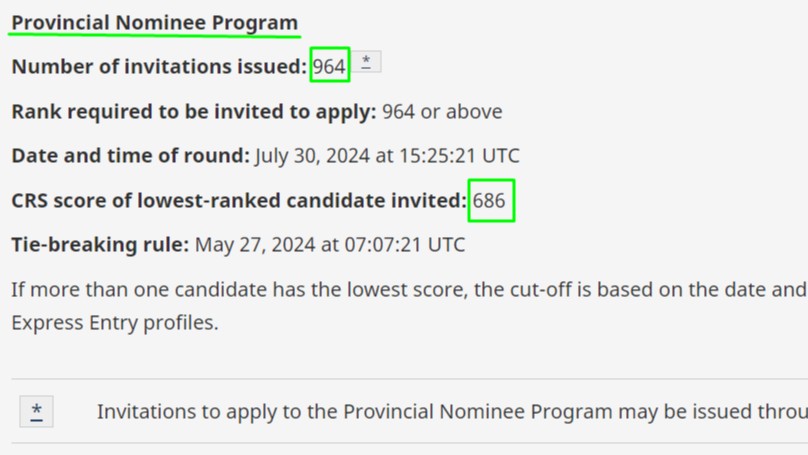
Task: Click the July 30, 2024 round date
Action: (x=312, y=156)
